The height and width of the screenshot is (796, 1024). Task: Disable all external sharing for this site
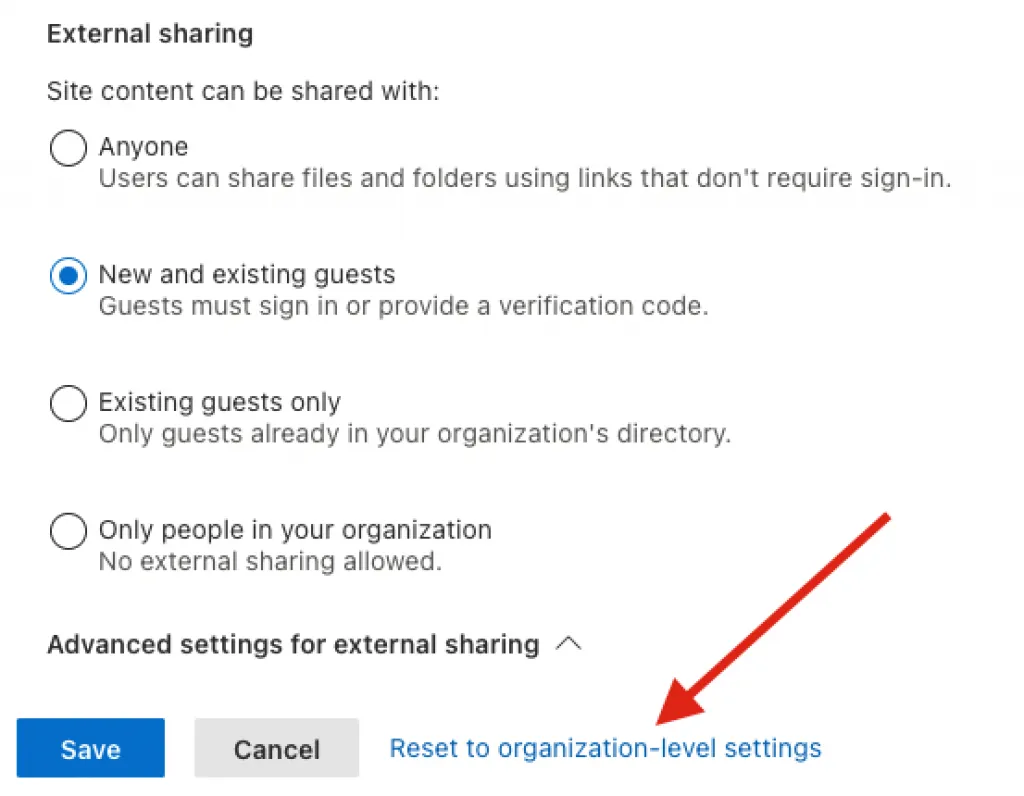pos(68,531)
